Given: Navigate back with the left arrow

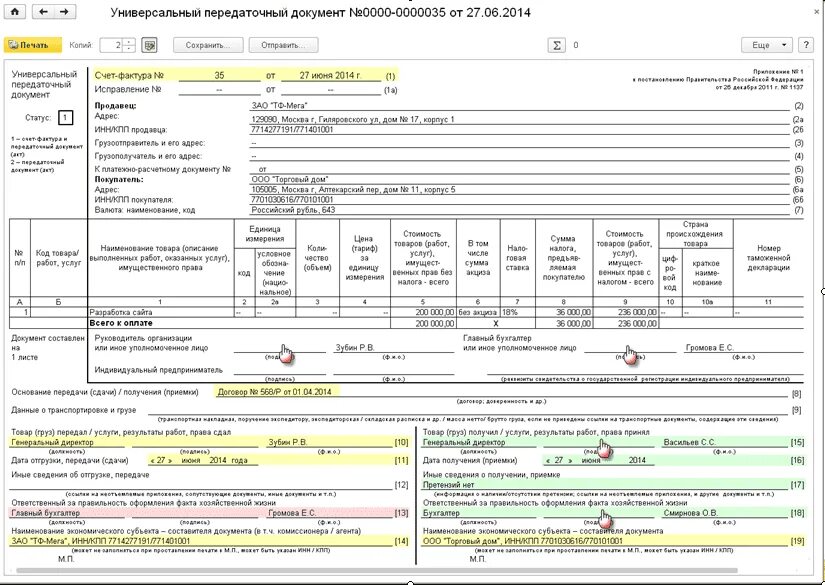Looking at the screenshot, I should 43,12.
